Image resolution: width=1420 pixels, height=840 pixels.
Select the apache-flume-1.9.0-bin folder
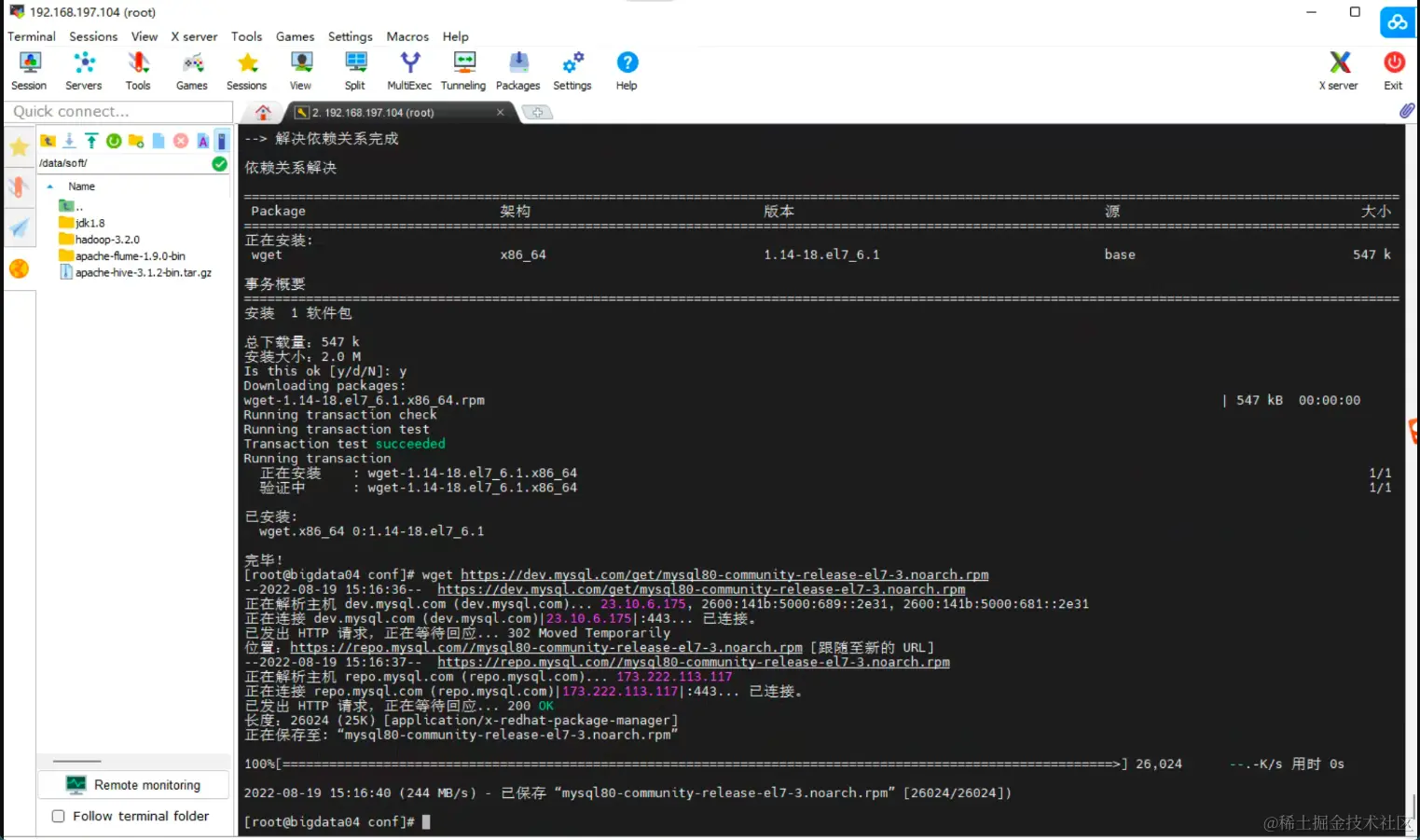(x=122, y=256)
